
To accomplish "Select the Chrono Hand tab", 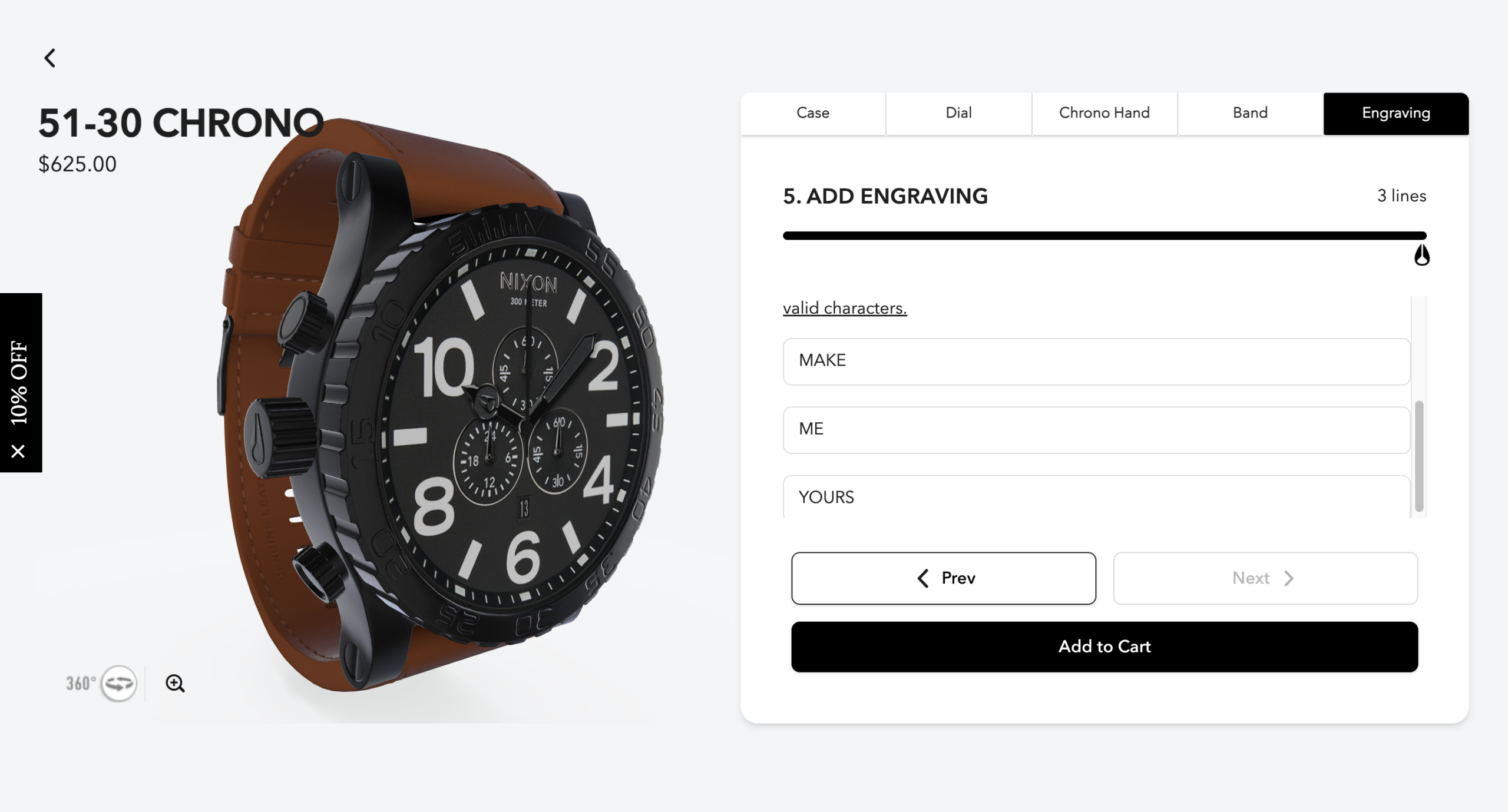I will 1104,113.
